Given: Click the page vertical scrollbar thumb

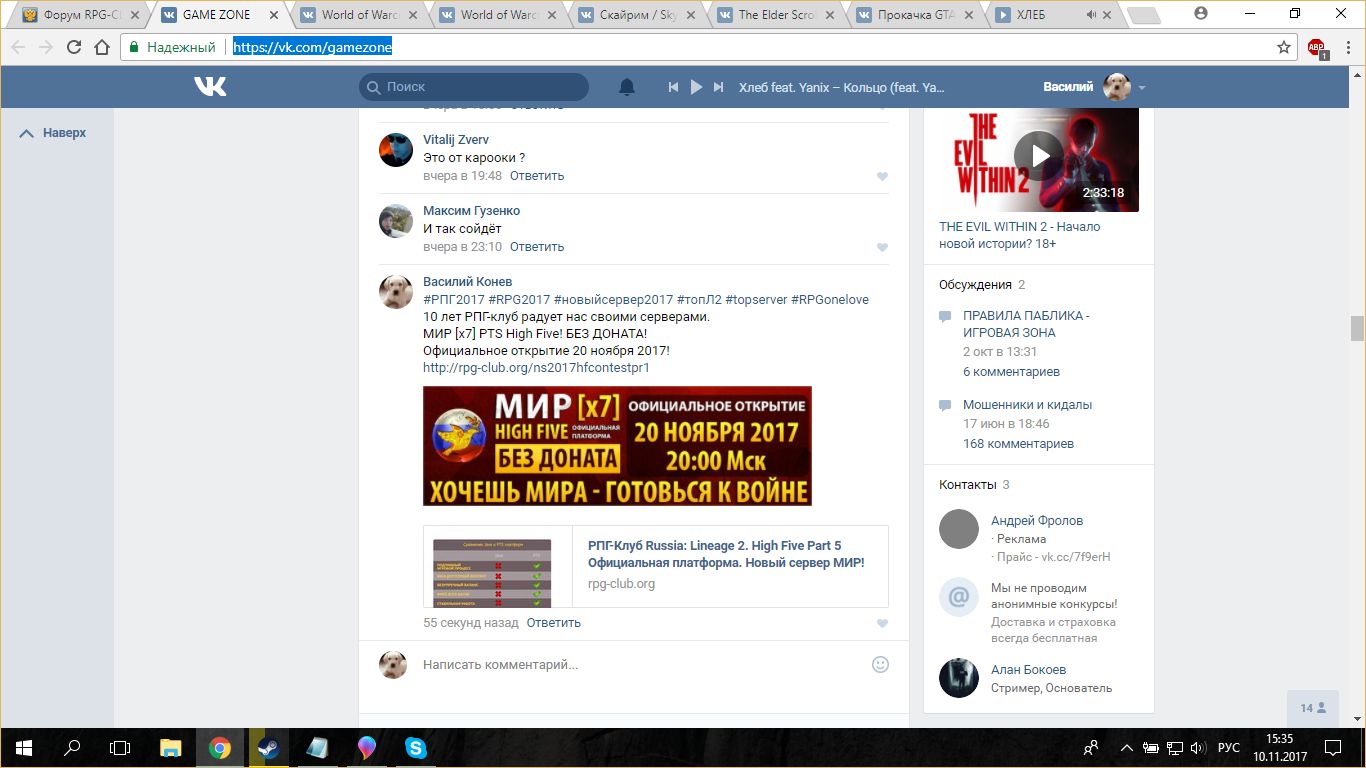Looking at the screenshot, I should point(1357,329).
